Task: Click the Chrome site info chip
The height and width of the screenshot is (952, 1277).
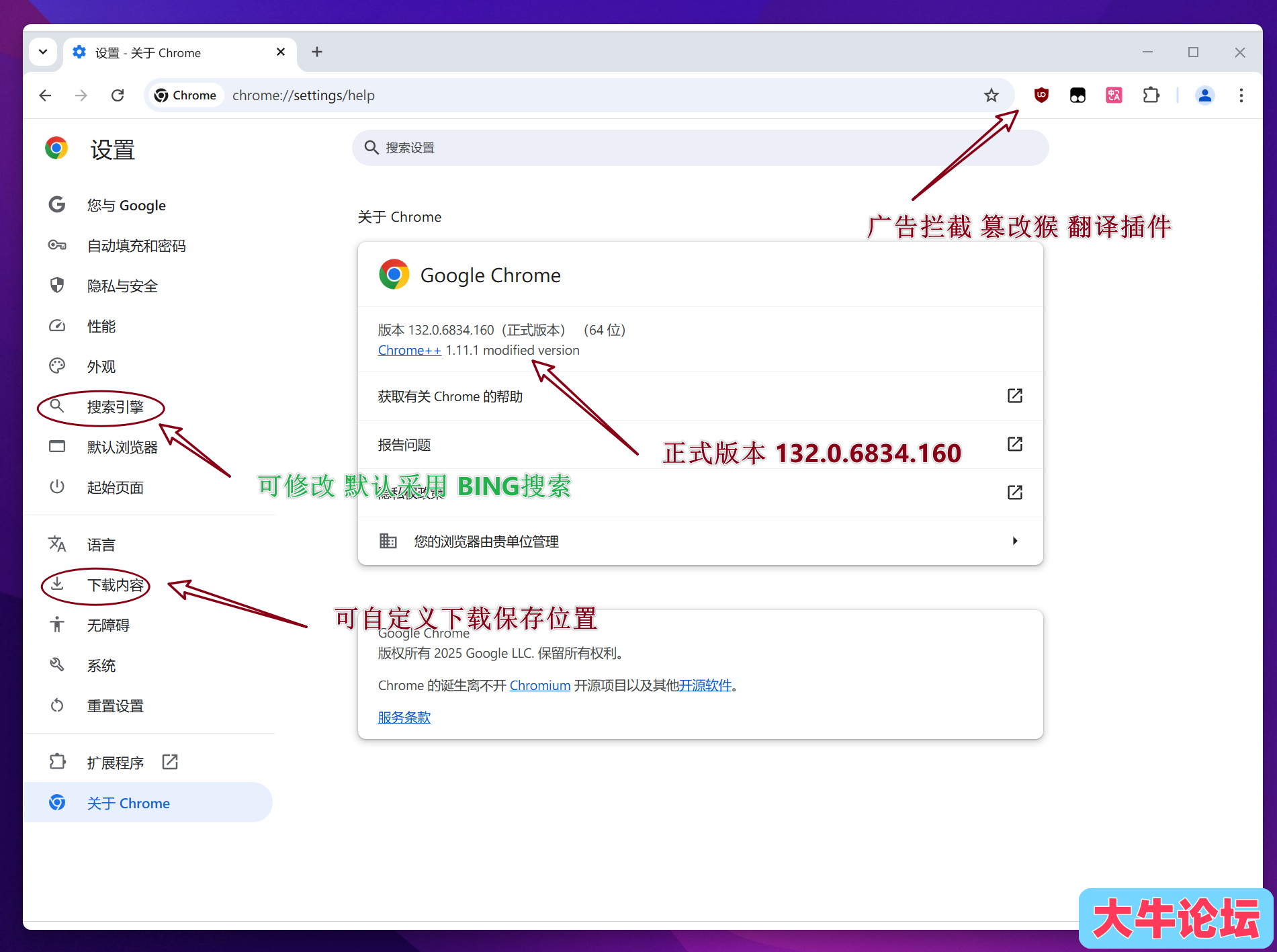Action: click(x=185, y=95)
